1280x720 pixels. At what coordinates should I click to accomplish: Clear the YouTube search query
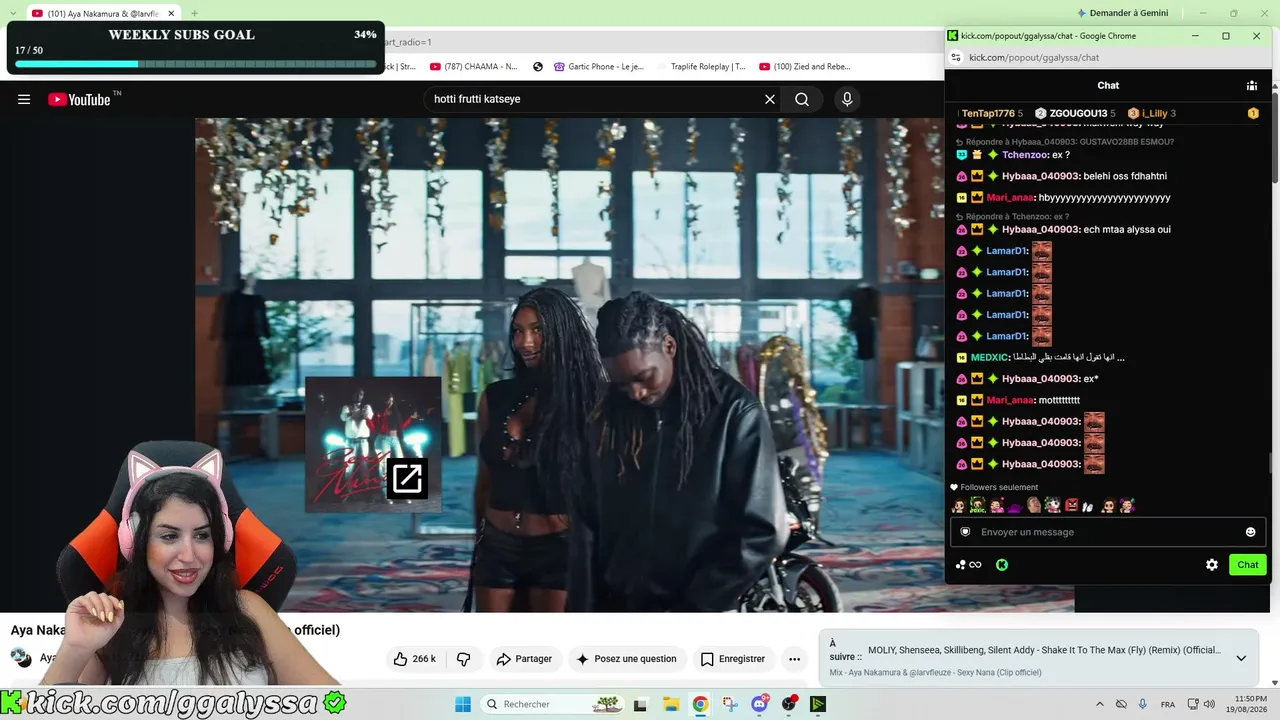tap(770, 99)
